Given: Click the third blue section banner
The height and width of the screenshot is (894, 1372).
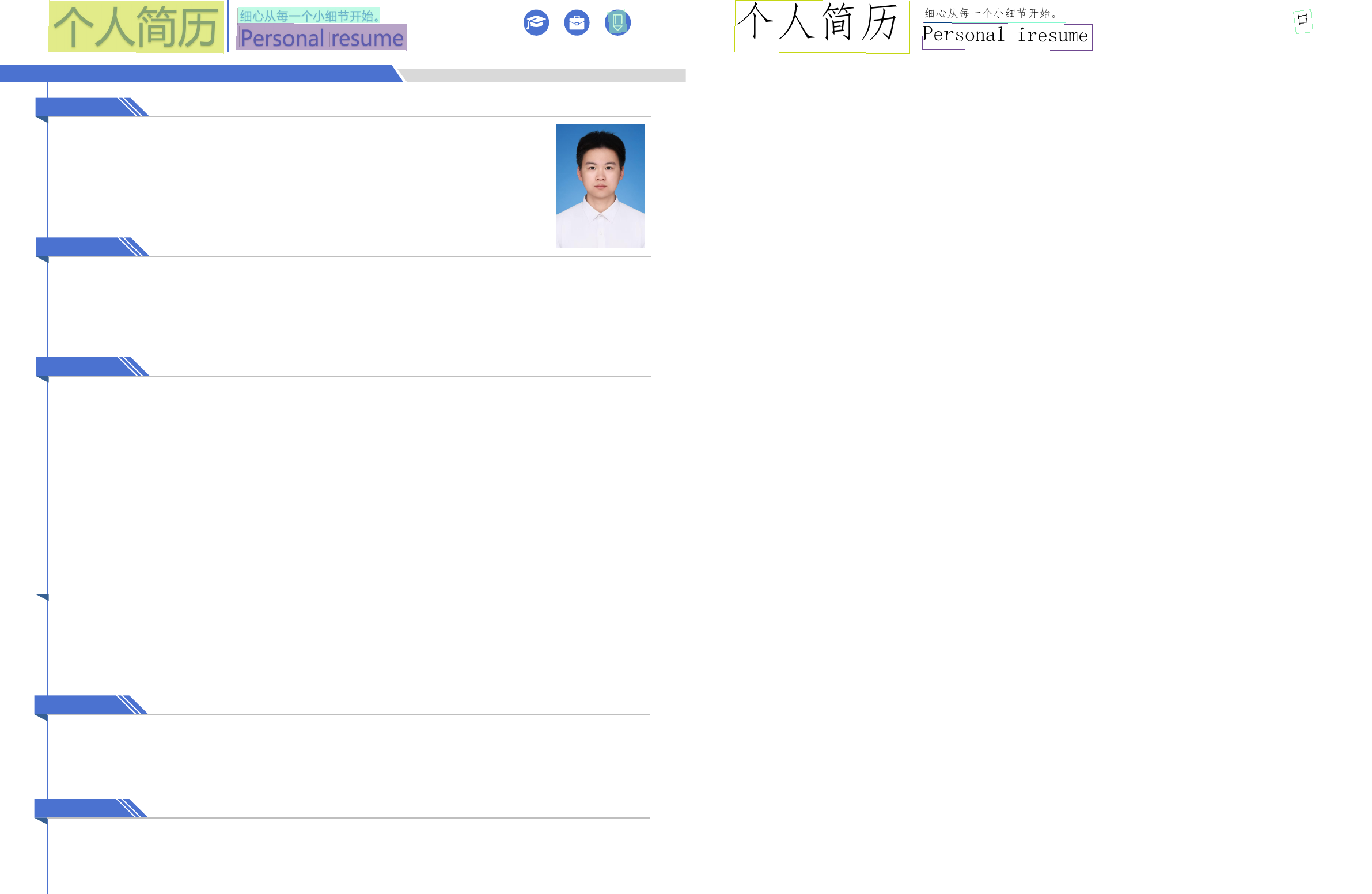Looking at the screenshot, I should (81, 366).
